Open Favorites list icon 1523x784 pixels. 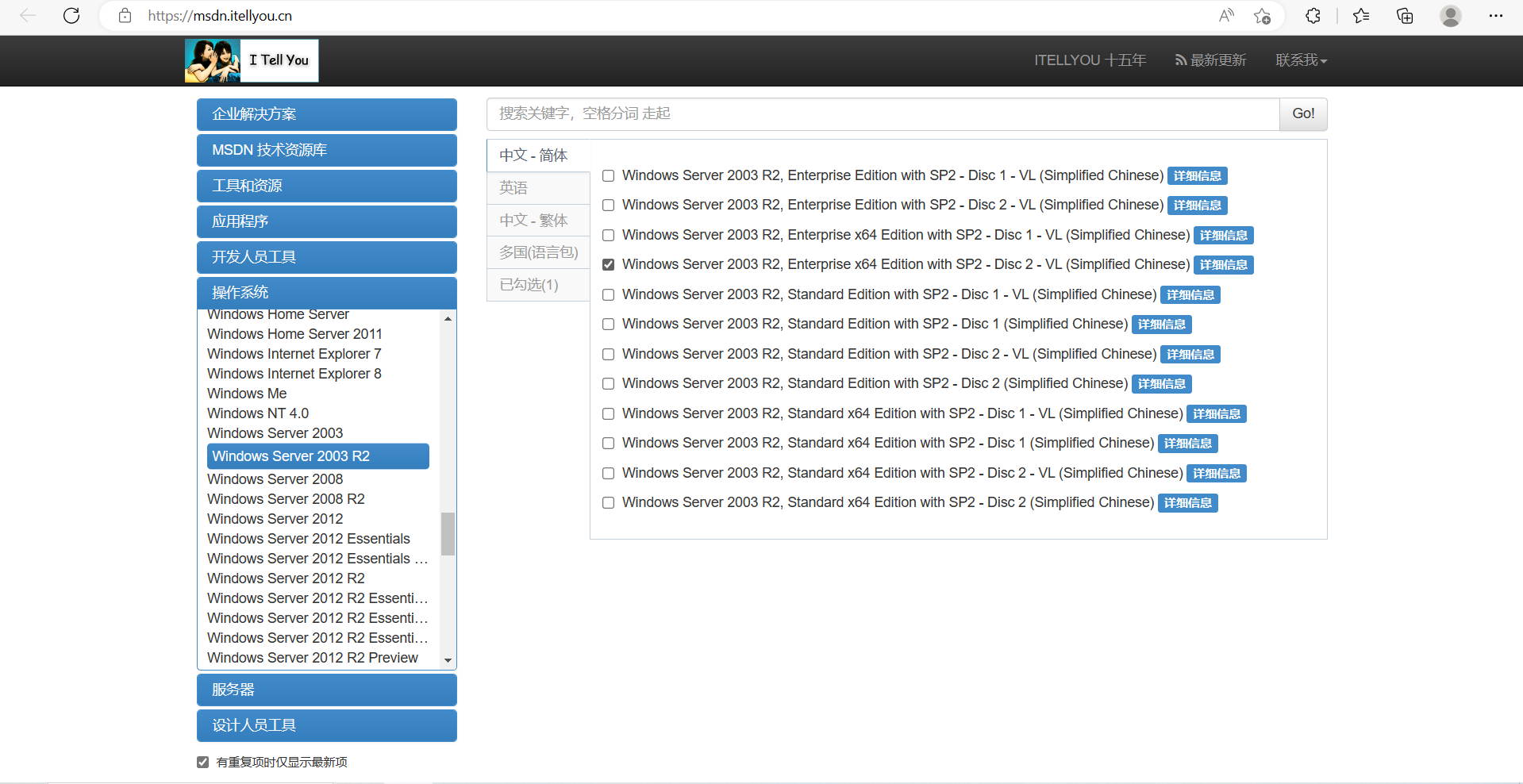1361,16
